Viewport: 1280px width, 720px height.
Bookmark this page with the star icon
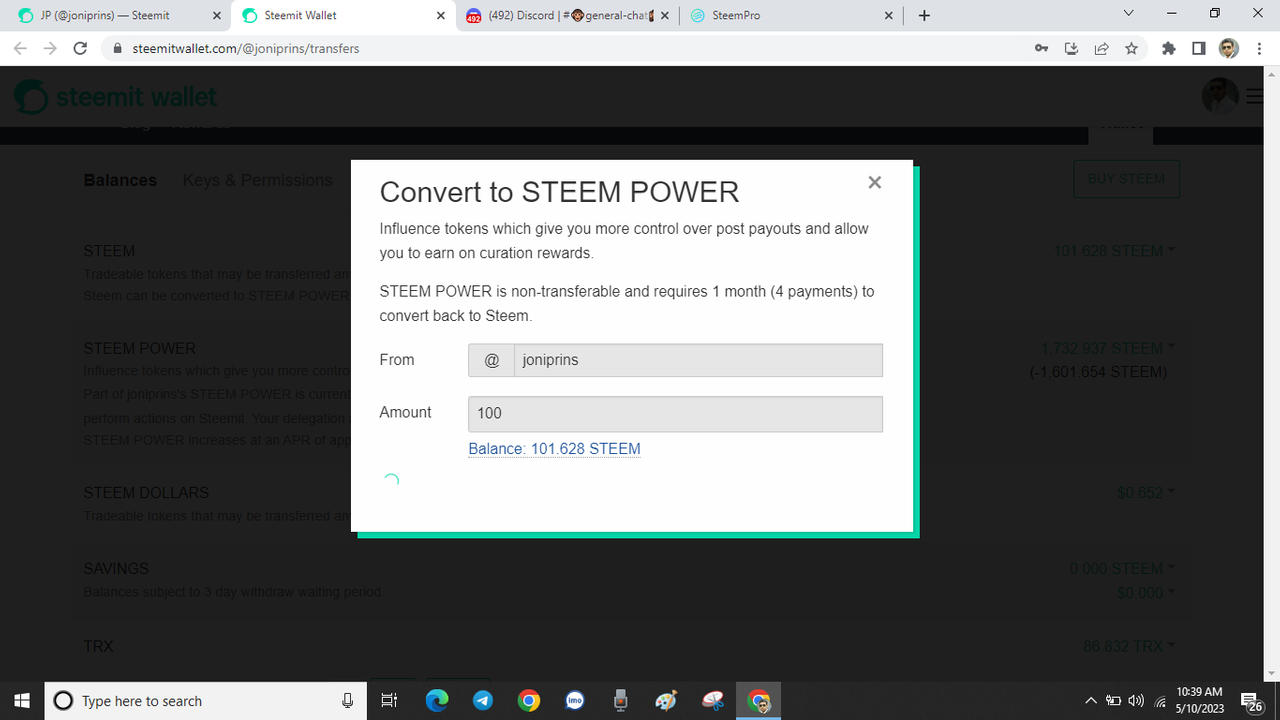click(x=1131, y=48)
